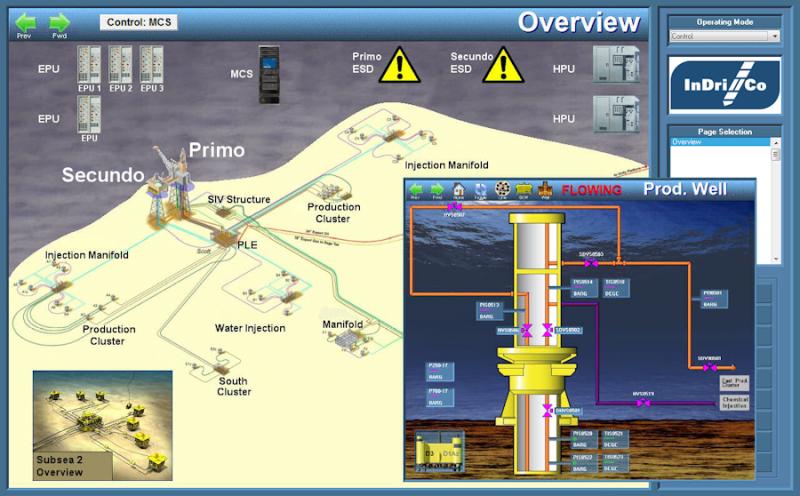Select the yellow SCM module icon in well toolbar

[523, 189]
